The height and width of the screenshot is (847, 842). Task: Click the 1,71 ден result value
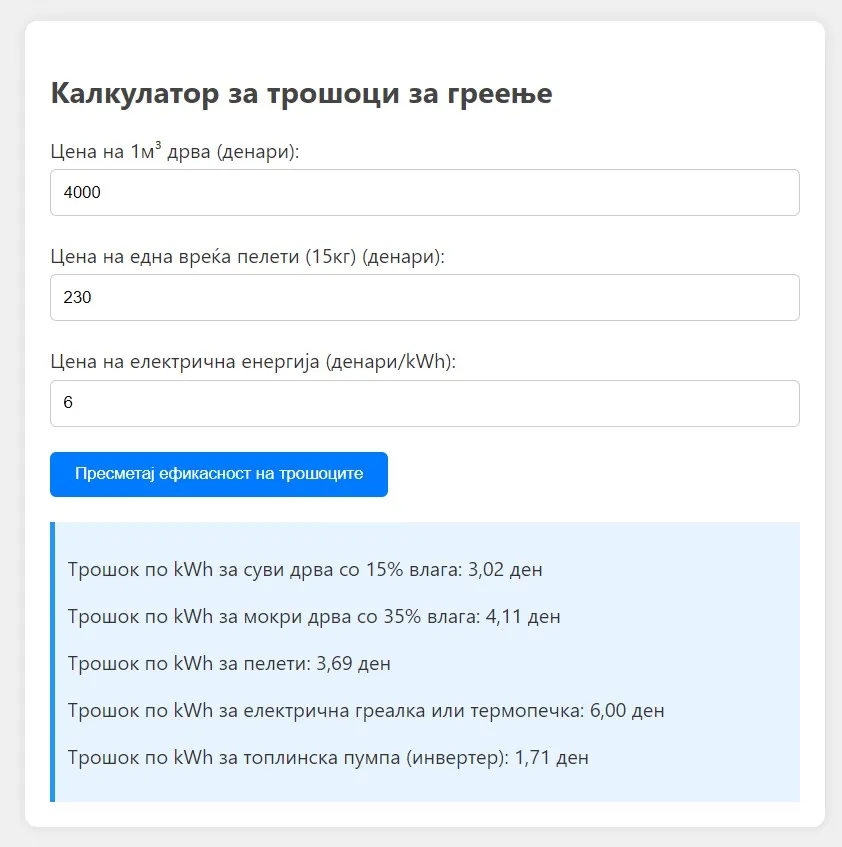(x=551, y=757)
